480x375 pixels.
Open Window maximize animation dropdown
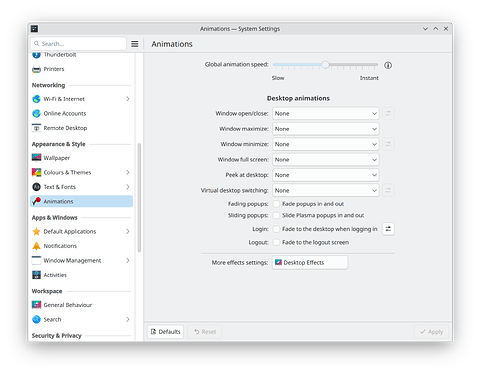pyautogui.click(x=326, y=129)
